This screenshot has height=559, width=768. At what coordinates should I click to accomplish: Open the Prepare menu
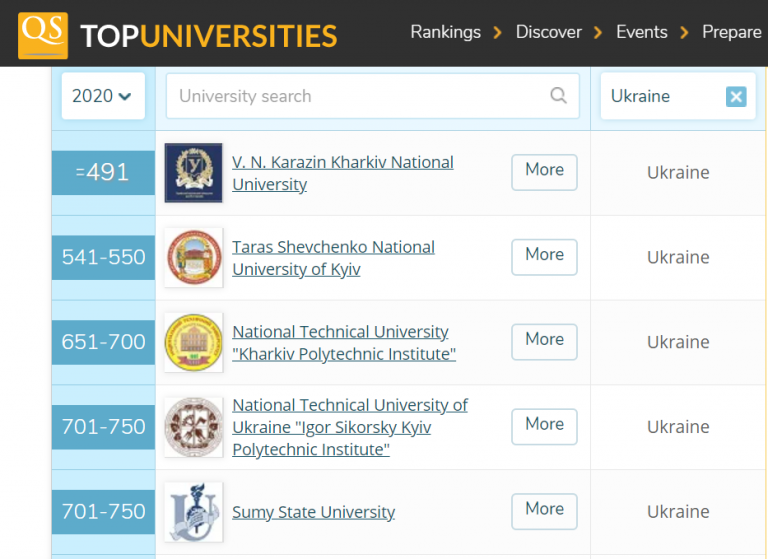(x=732, y=32)
